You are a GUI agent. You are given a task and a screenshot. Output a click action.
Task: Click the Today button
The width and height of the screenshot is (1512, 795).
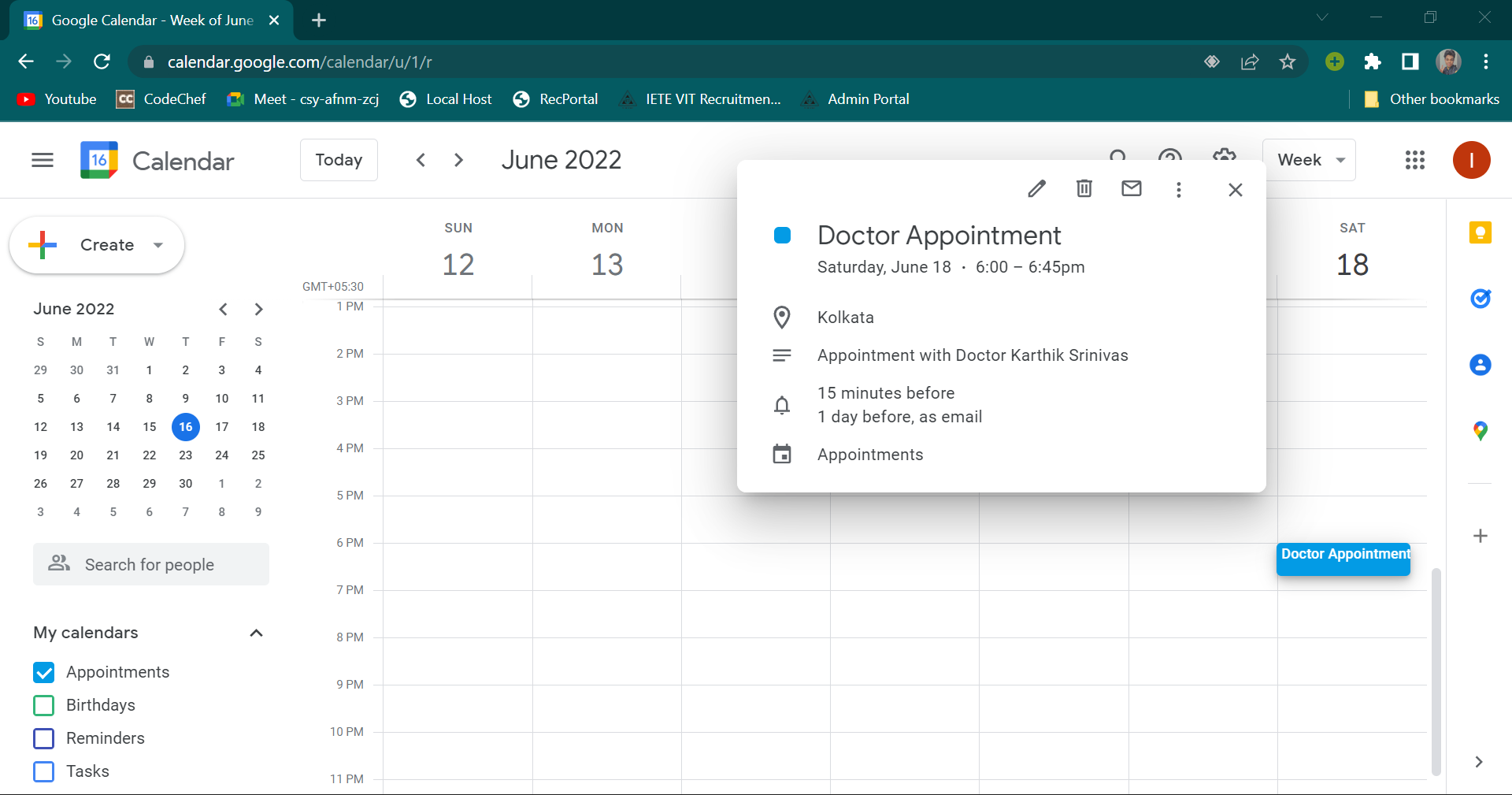point(339,159)
